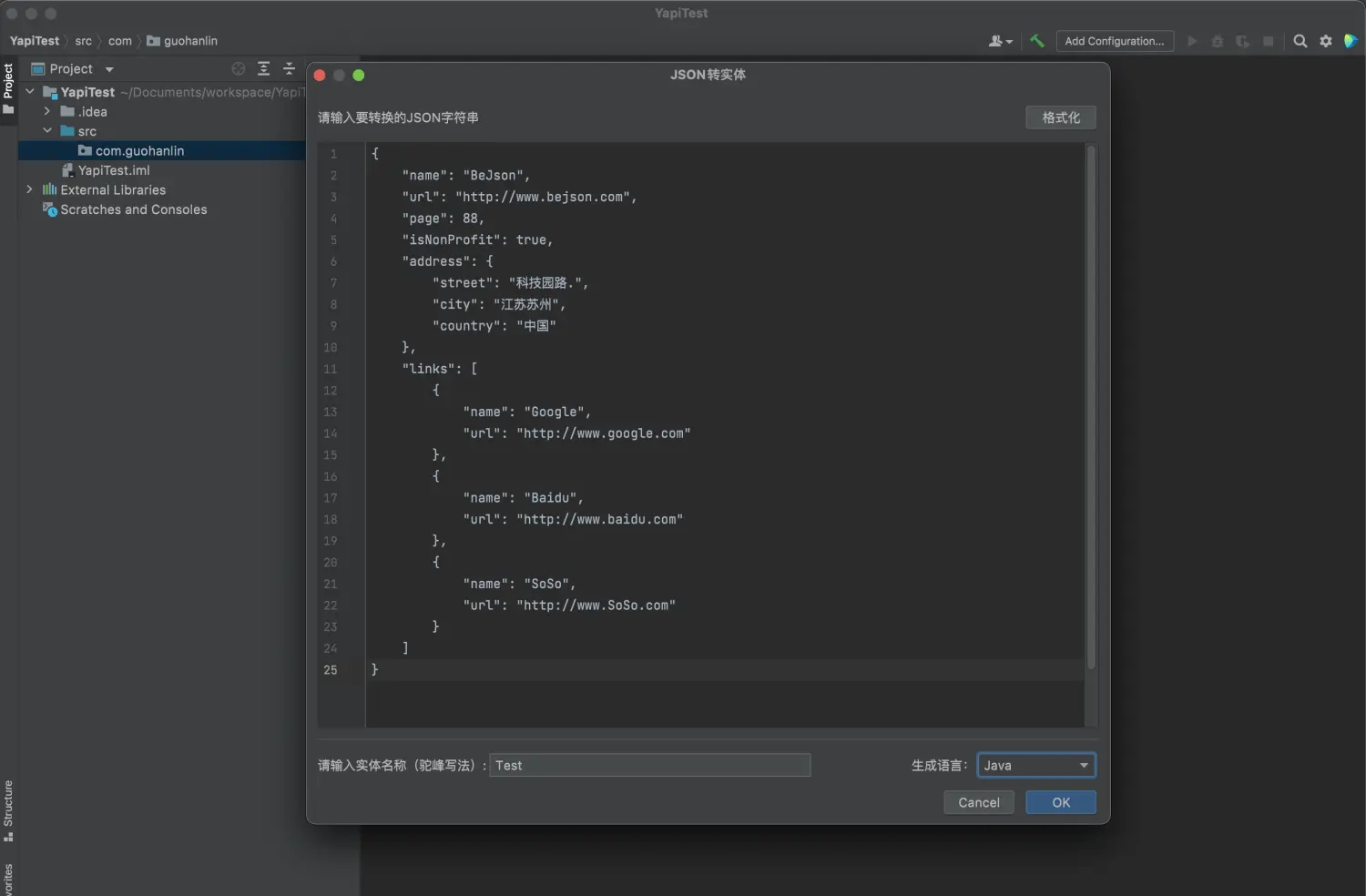Click line number 25 in gutter
The height and width of the screenshot is (896, 1366).
(330, 670)
